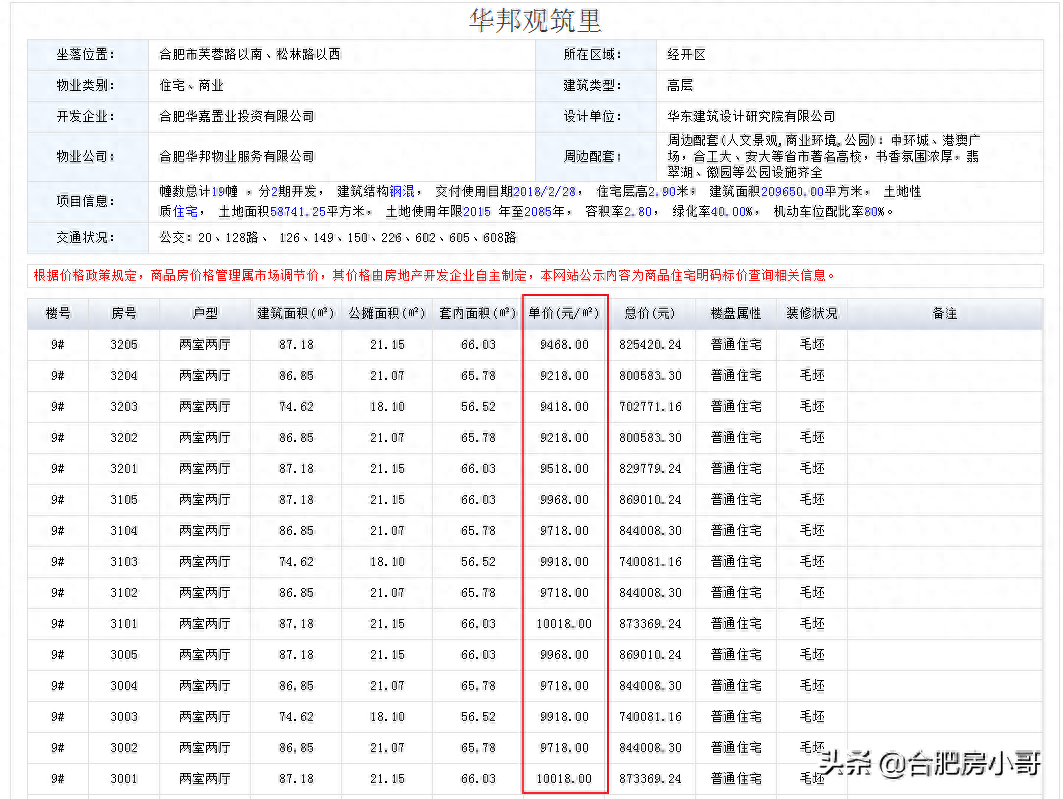
Task: Select the 坐落位置 label
Action: click(85, 55)
